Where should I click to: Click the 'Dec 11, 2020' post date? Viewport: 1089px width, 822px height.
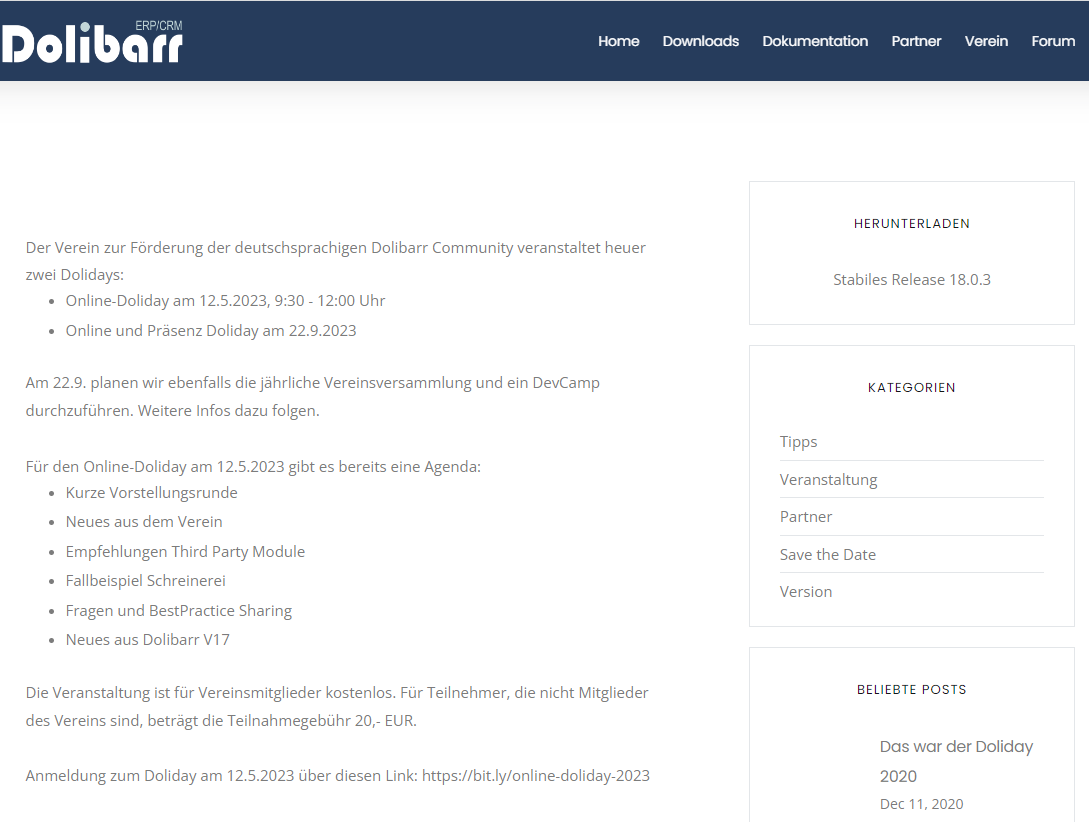click(921, 804)
